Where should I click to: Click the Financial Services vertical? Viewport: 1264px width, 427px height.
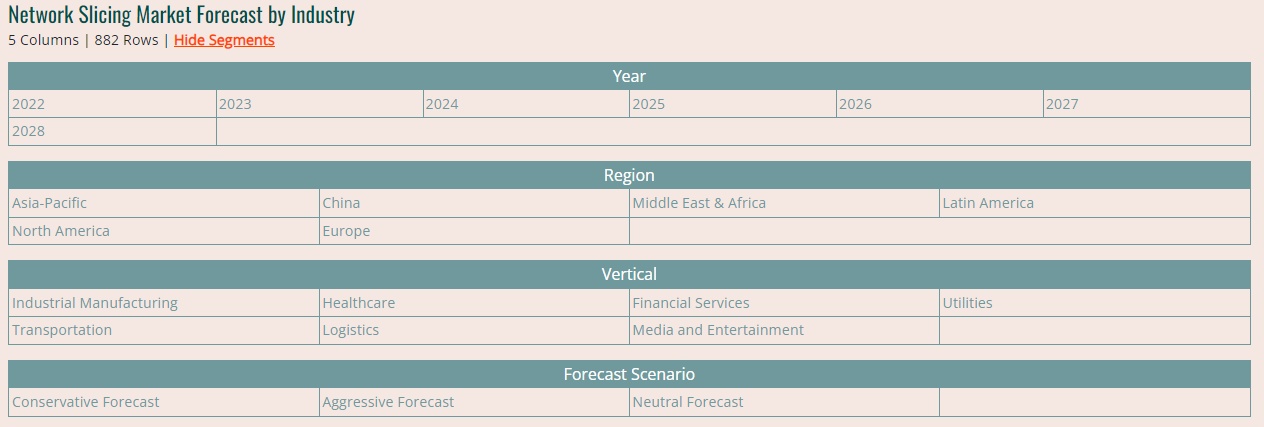(691, 303)
